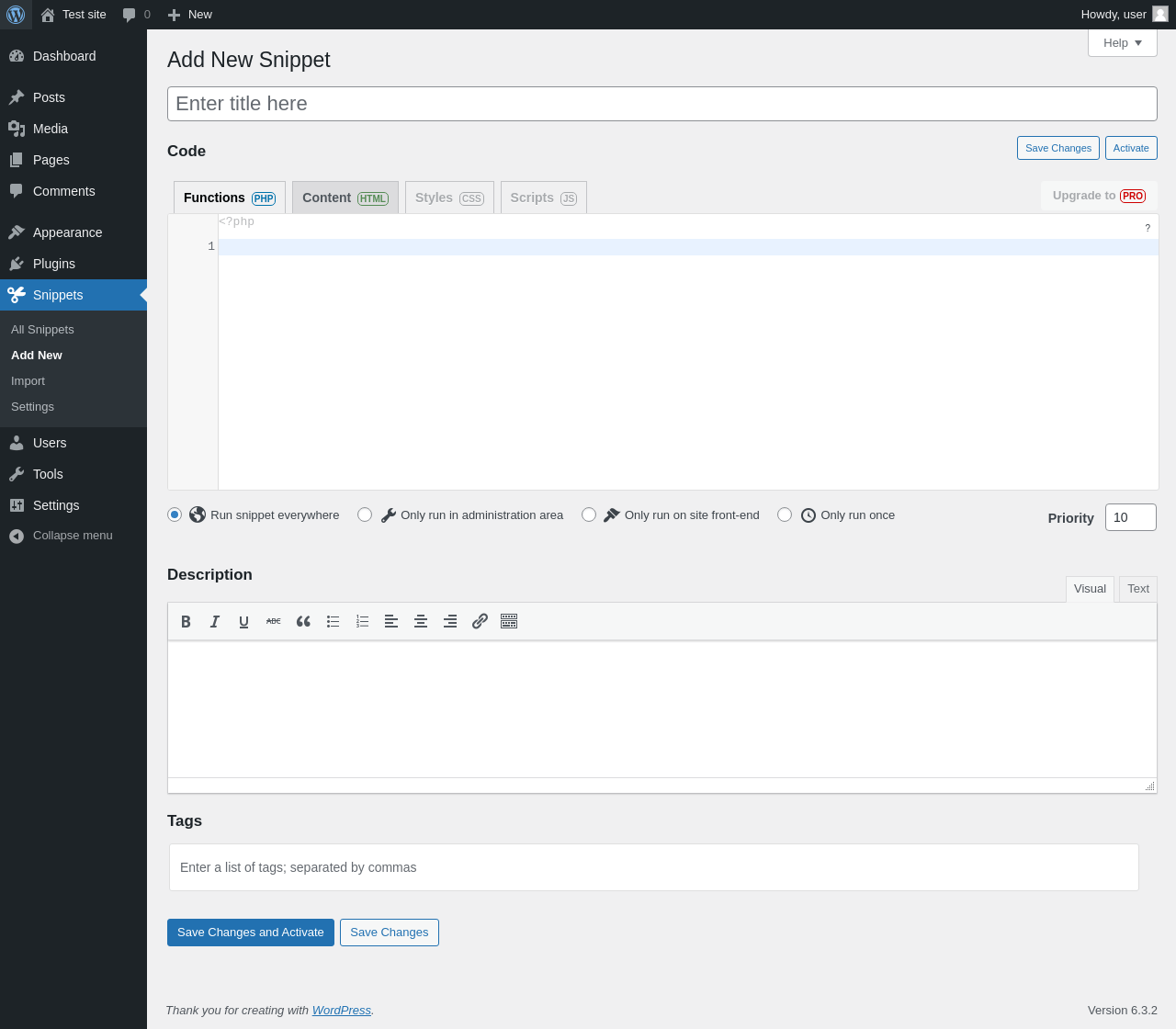Open All Snippets submenu item
Viewport: 1176px width, 1029px height.
(x=42, y=330)
